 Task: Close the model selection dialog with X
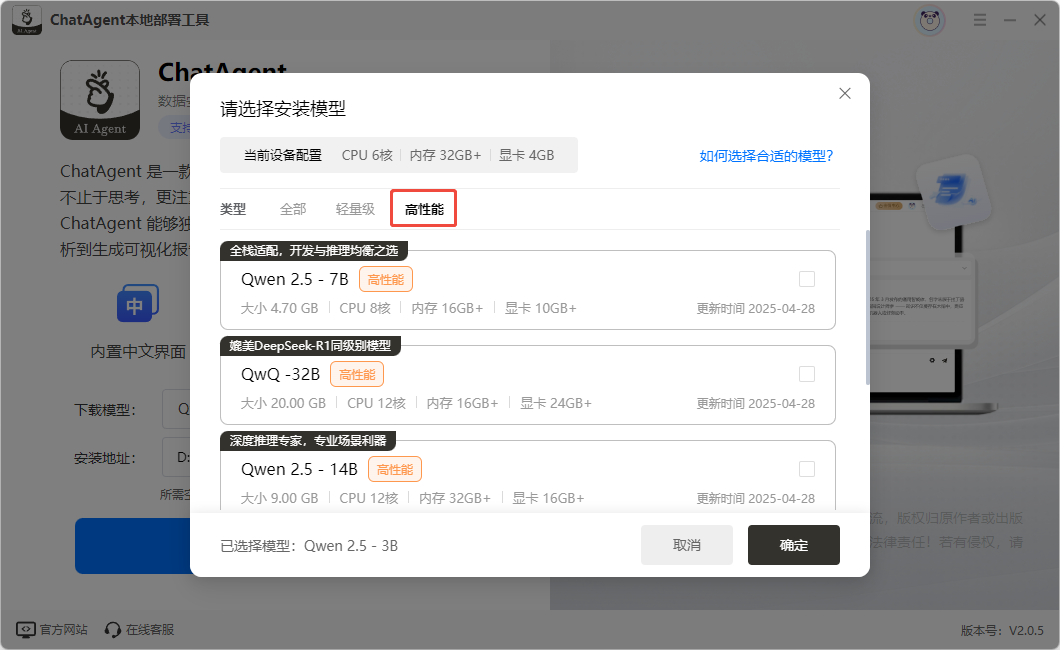(844, 93)
